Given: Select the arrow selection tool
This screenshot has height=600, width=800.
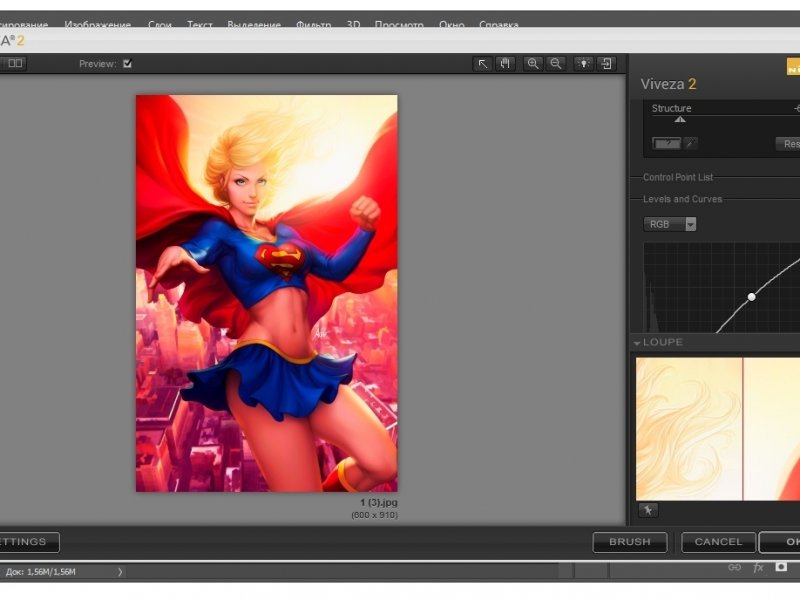Looking at the screenshot, I should coord(482,64).
